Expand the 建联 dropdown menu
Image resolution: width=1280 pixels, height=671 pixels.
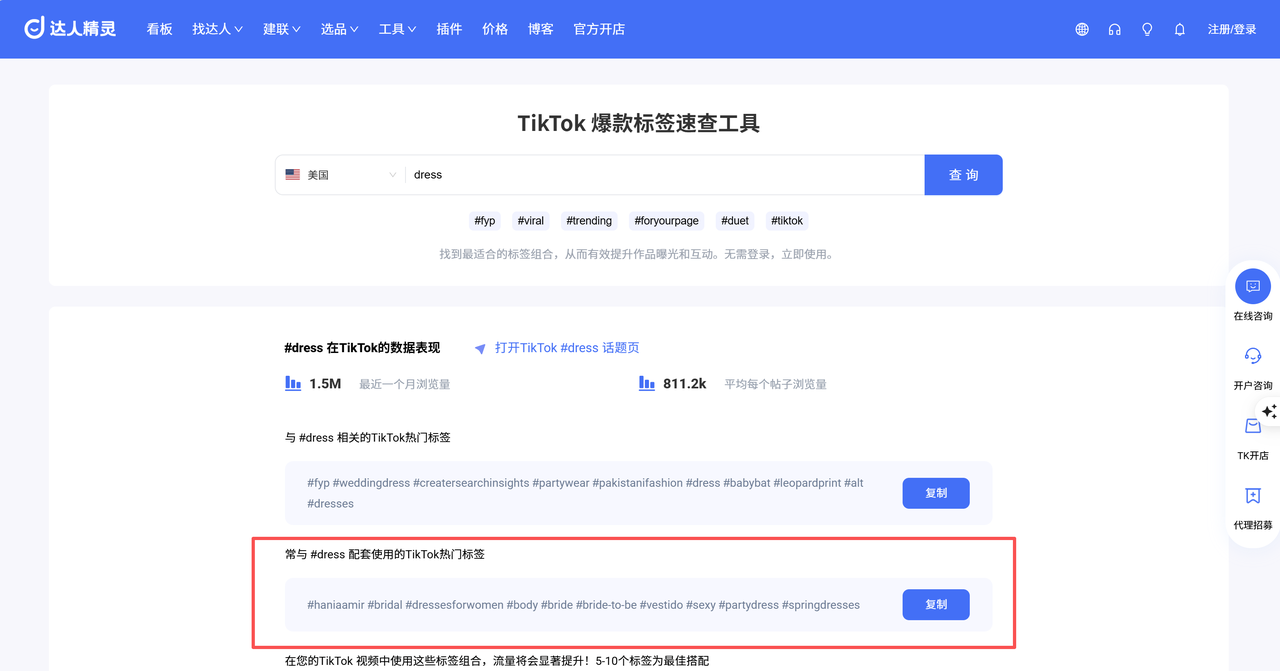pyautogui.click(x=282, y=29)
